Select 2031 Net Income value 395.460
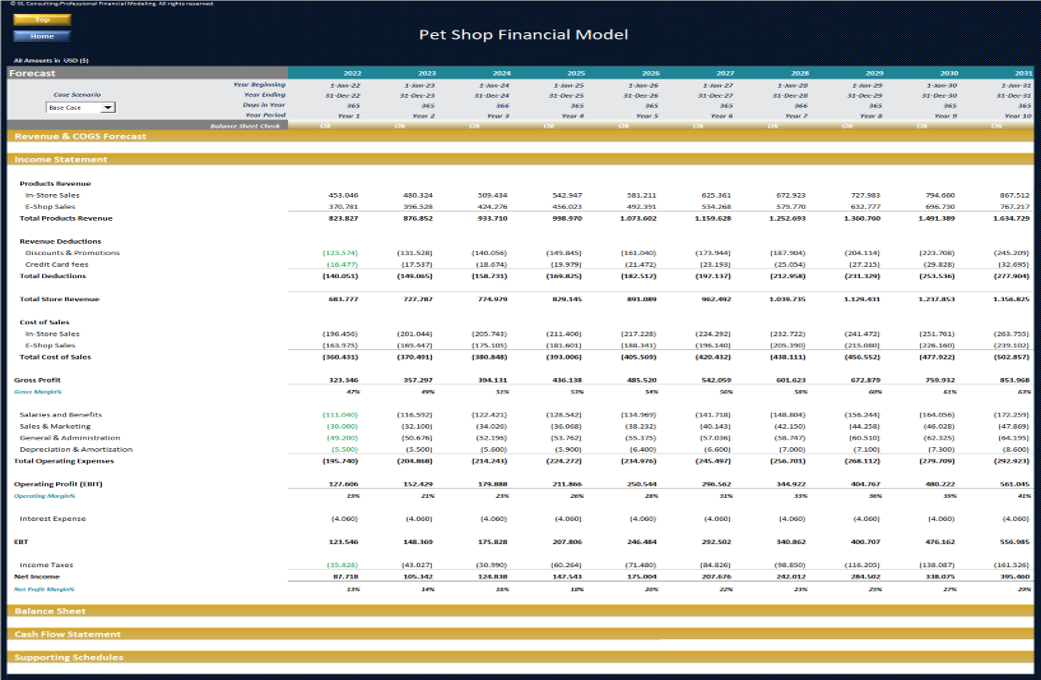The height and width of the screenshot is (680, 1041). click(1015, 576)
